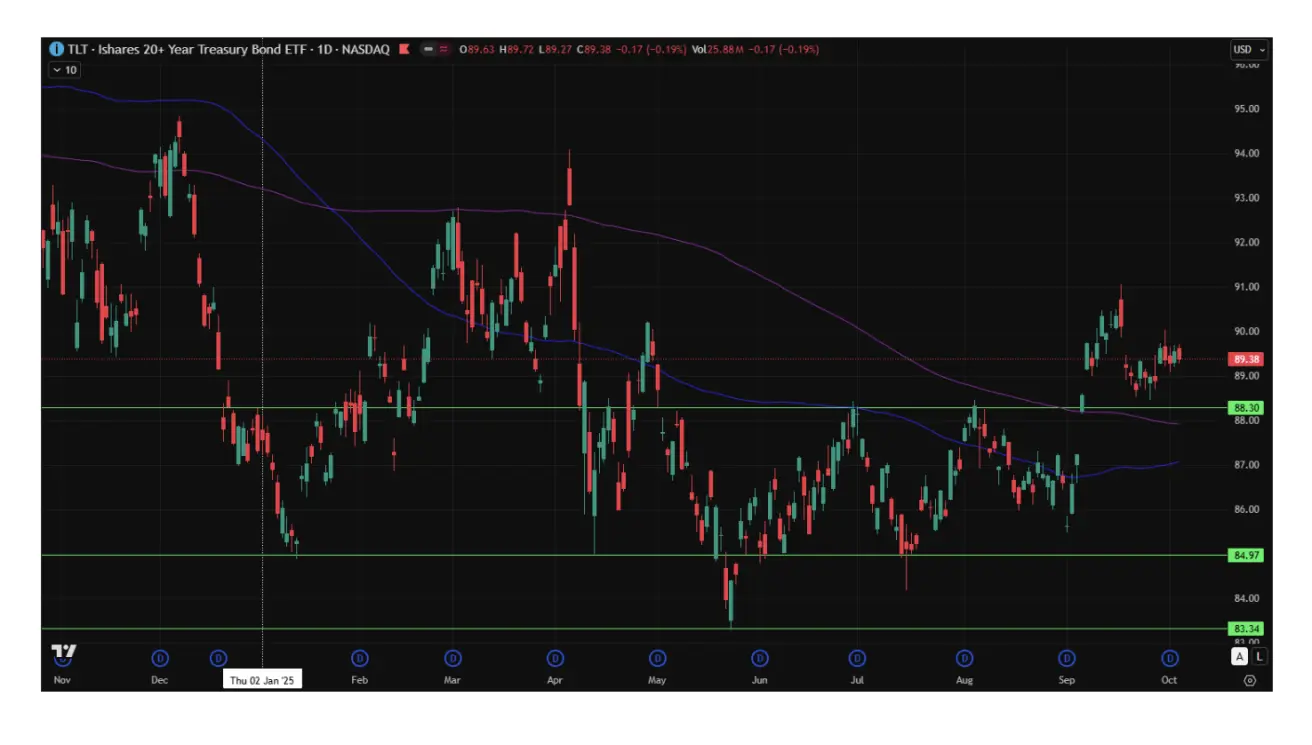This screenshot has height=745, width=1312.
Task: Select the dividend marker above Jun
Action: [x=760, y=658]
